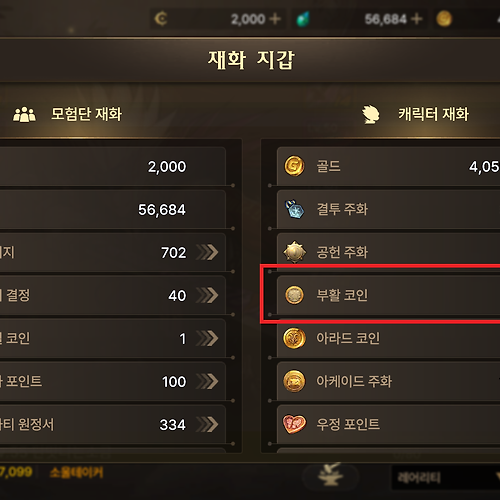Viewport: 500px width, 500px height.
Task: Click the plus button after 2,000
Action: (275, 19)
